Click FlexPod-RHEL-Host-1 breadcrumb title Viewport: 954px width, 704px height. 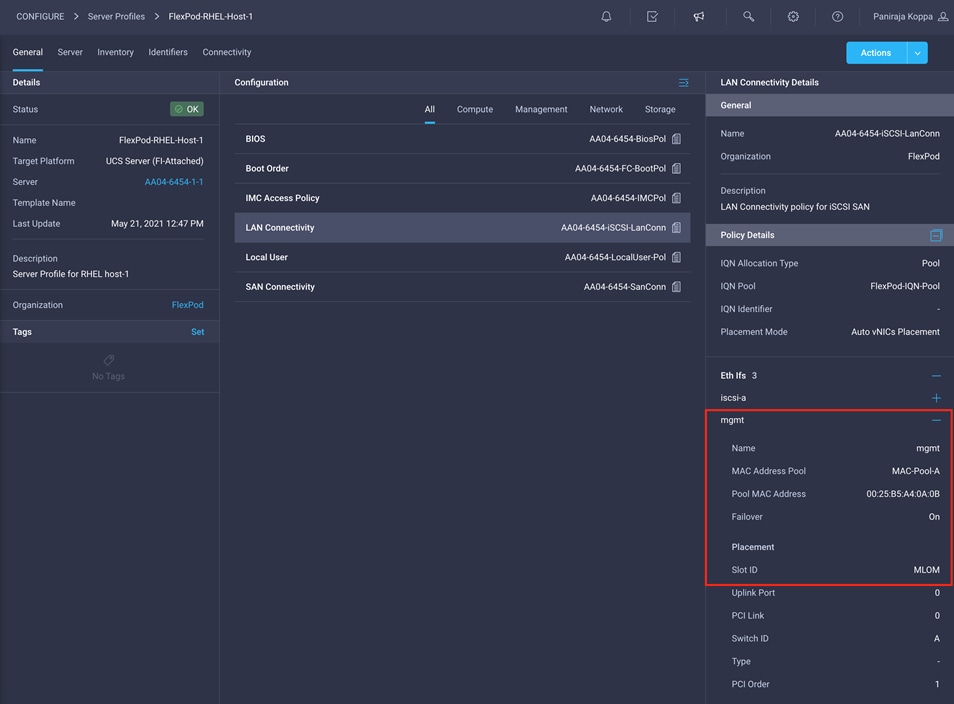click(211, 16)
